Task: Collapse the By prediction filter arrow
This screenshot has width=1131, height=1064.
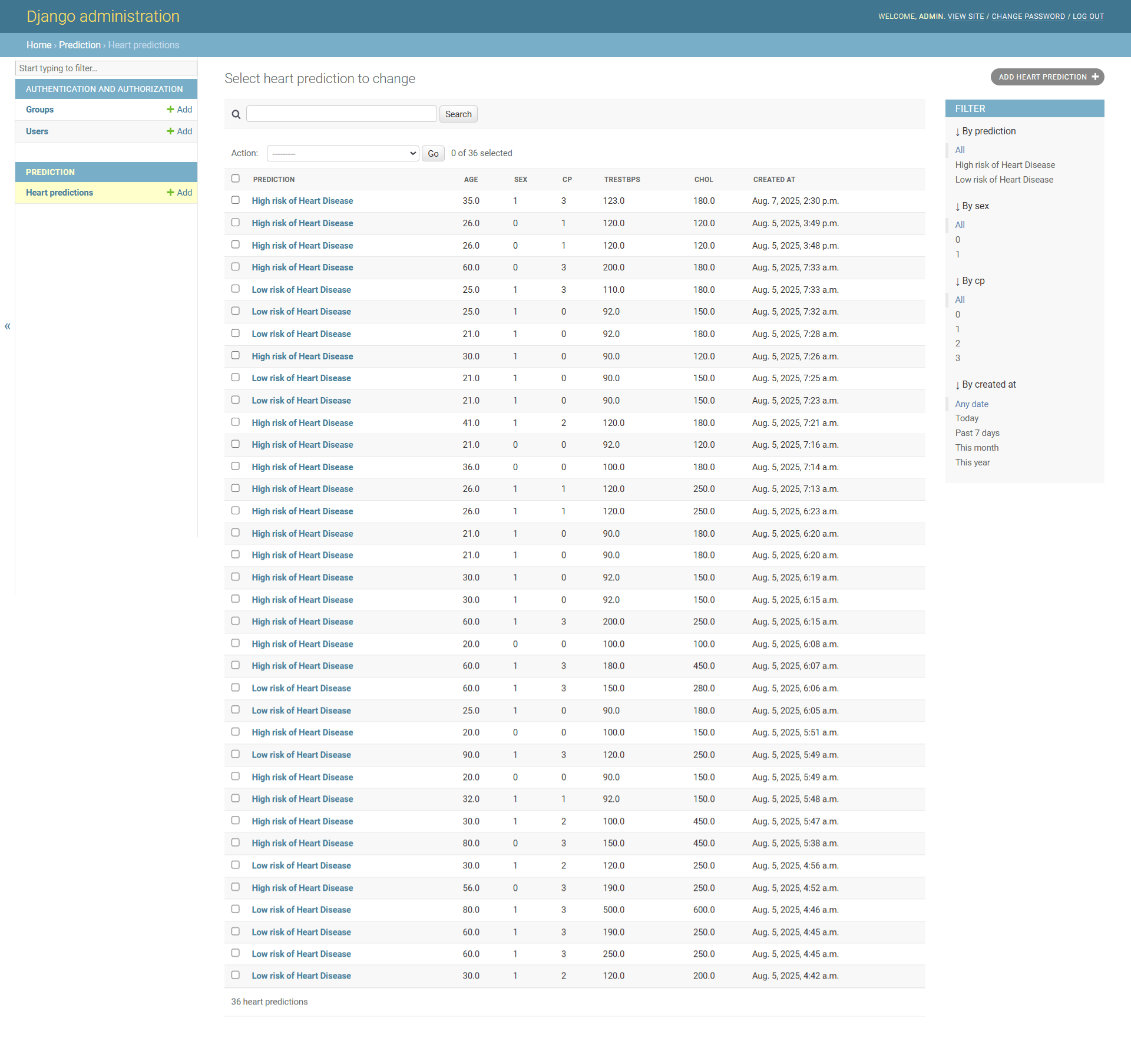Action: 957,132
